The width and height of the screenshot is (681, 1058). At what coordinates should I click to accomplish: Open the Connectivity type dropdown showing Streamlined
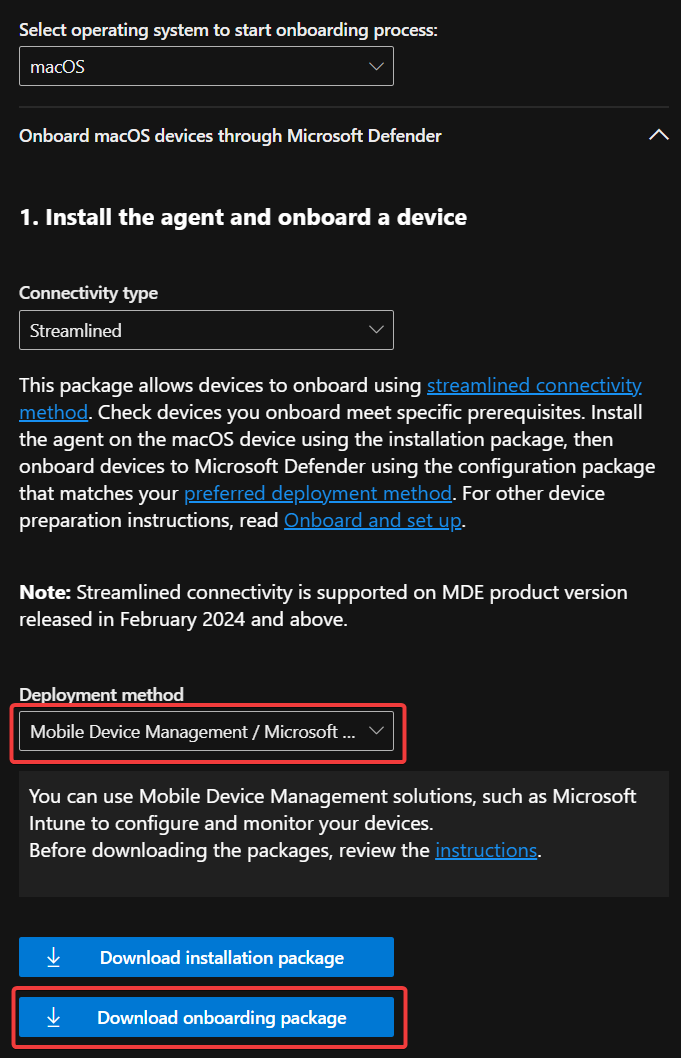tap(205, 330)
